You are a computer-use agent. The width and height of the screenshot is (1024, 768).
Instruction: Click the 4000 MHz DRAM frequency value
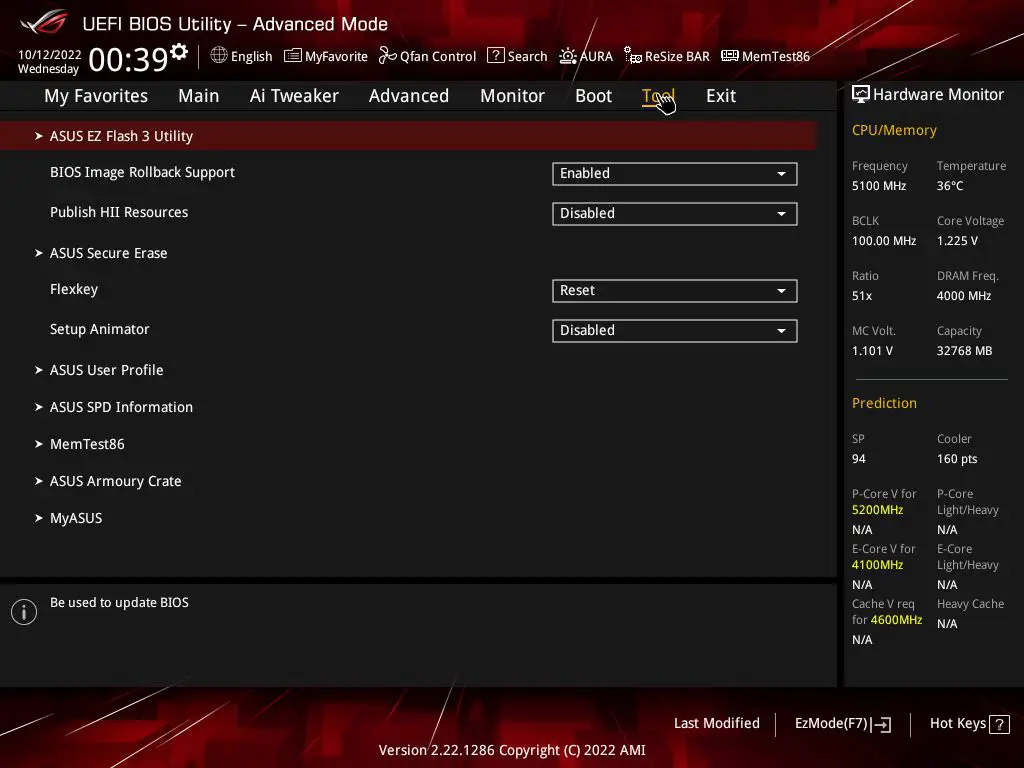(x=964, y=296)
